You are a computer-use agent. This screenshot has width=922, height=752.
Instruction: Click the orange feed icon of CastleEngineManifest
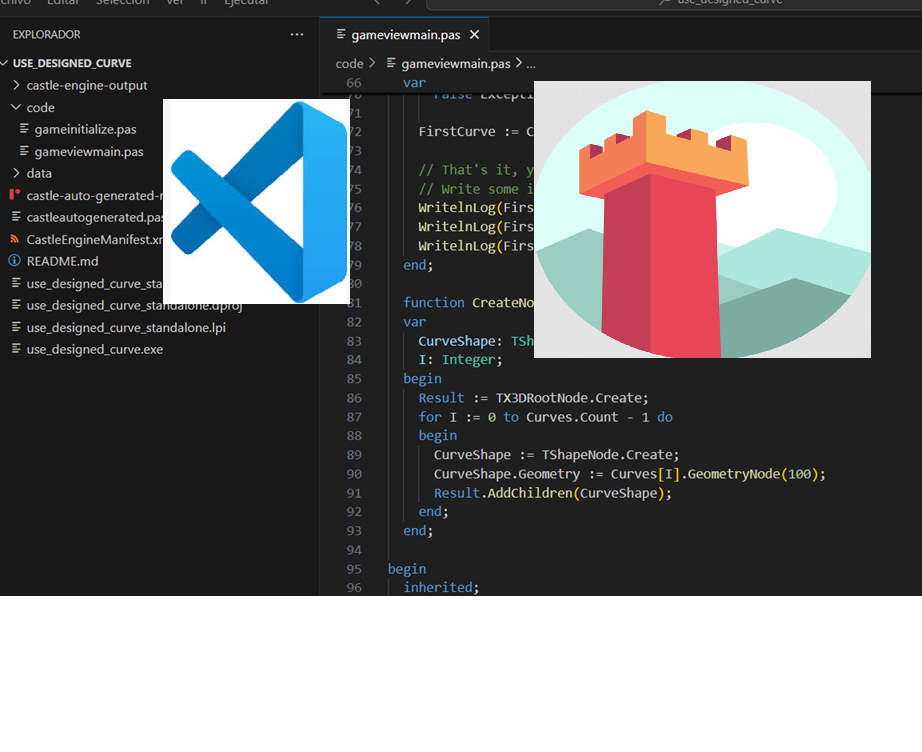click(15, 239)
